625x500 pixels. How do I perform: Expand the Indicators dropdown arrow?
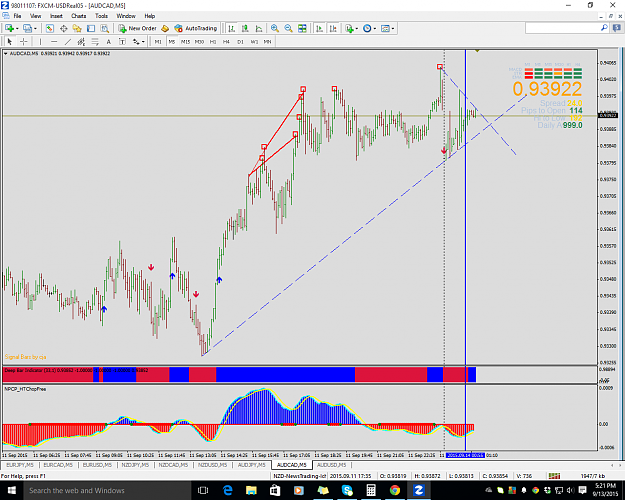point(357,28)
